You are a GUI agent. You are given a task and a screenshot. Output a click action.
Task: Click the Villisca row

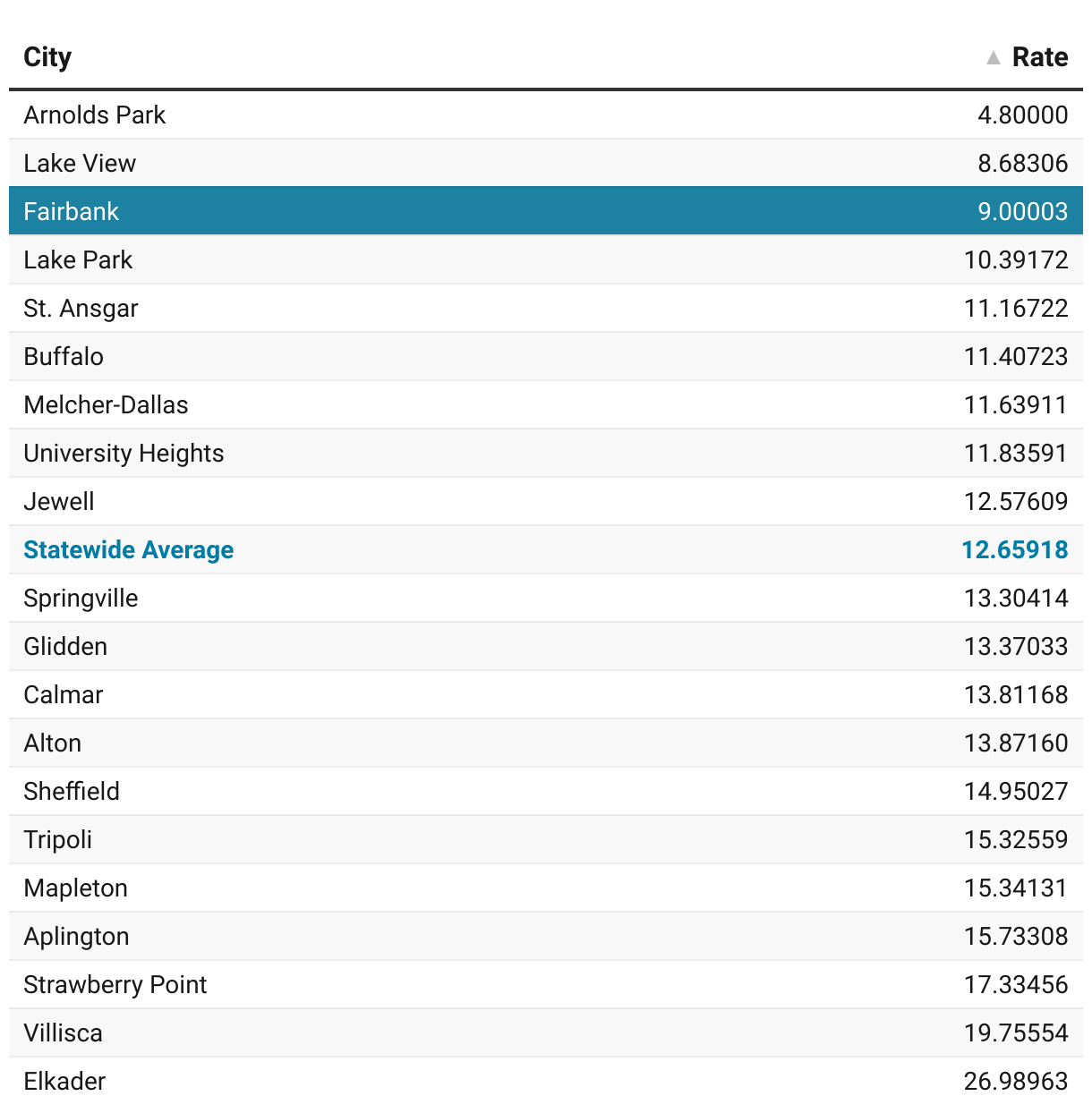[x=63, y=1033]
